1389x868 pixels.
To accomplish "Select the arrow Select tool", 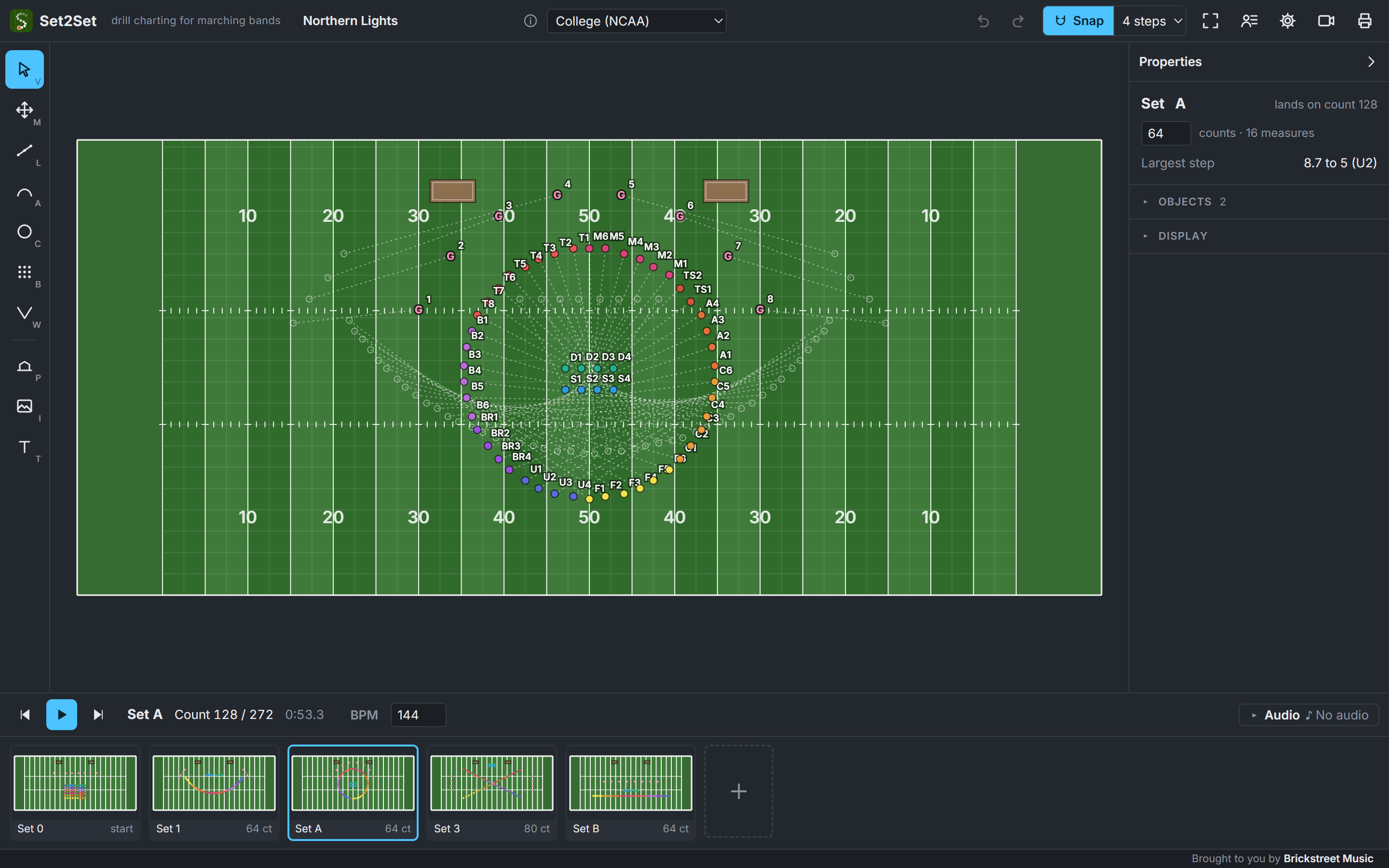I will 24,69.
